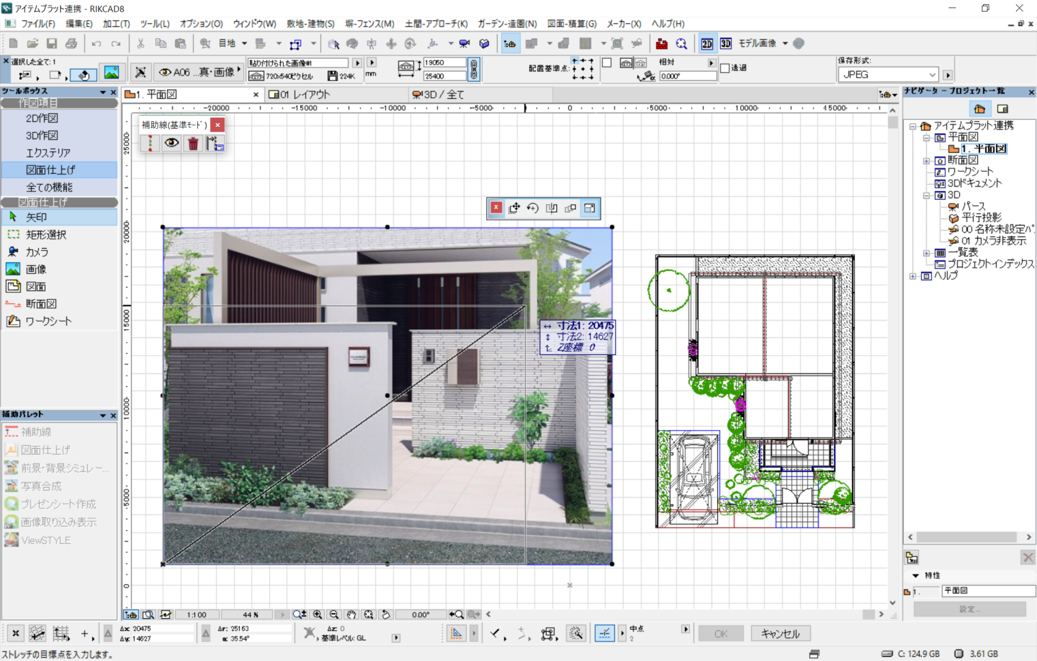Open the オプション(O) menu
Viewport: 1037px width, 661px height.
201,24
